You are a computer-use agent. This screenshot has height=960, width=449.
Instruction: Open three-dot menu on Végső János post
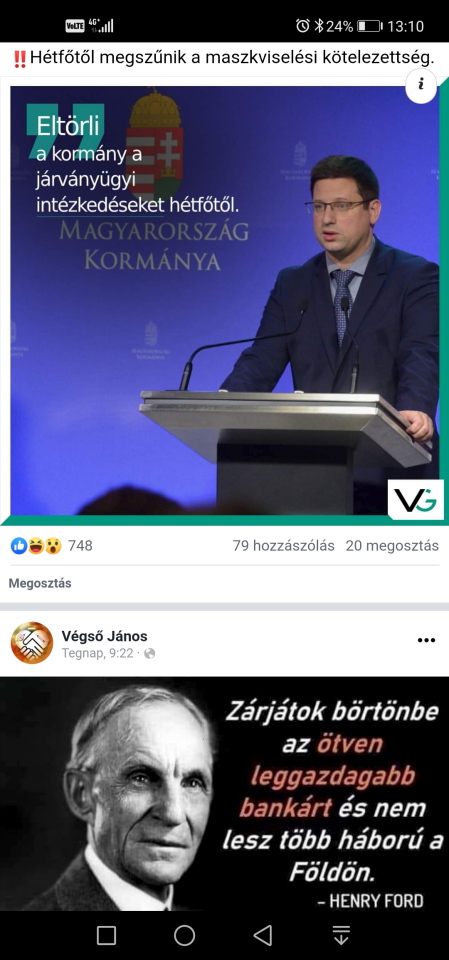coord(426,640)
